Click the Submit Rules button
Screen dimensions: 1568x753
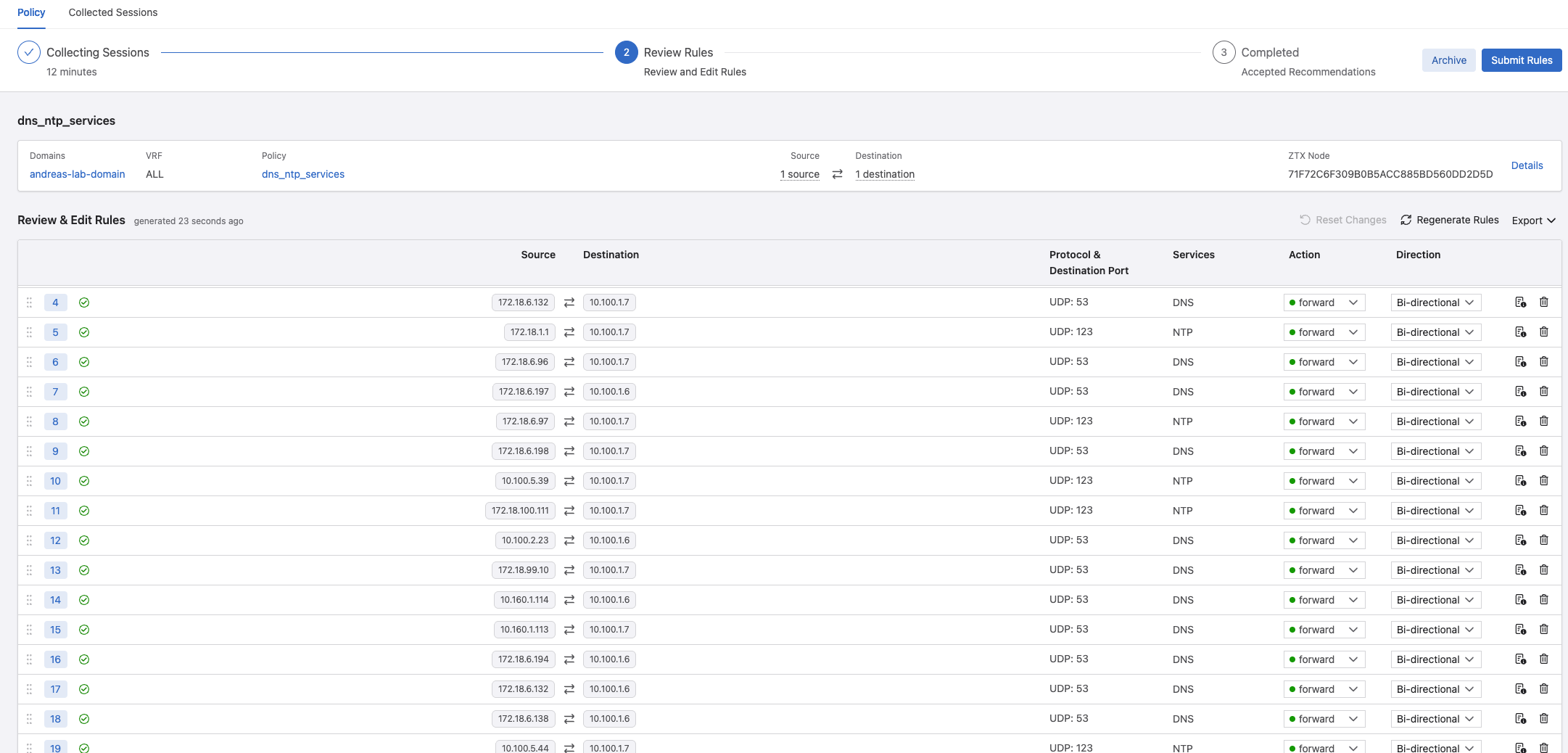[x=1521, y=60]
